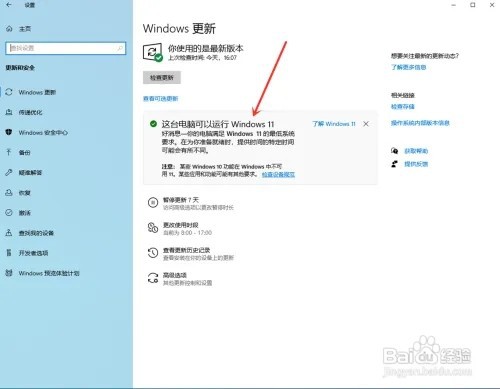Click the 更新和安全 section header
Viewport: 500px width, 389px height.
tap(20, 68)
